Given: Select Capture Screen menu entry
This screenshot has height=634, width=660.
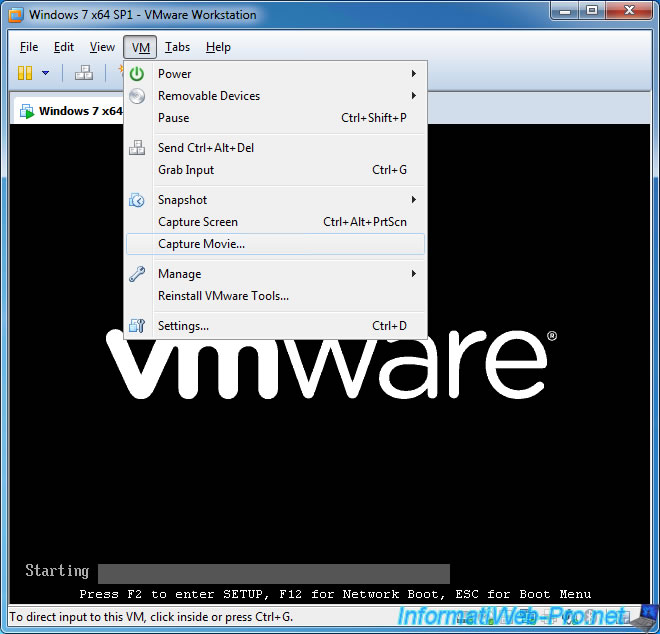Looking at the screenshot, I should click(275, 222).
